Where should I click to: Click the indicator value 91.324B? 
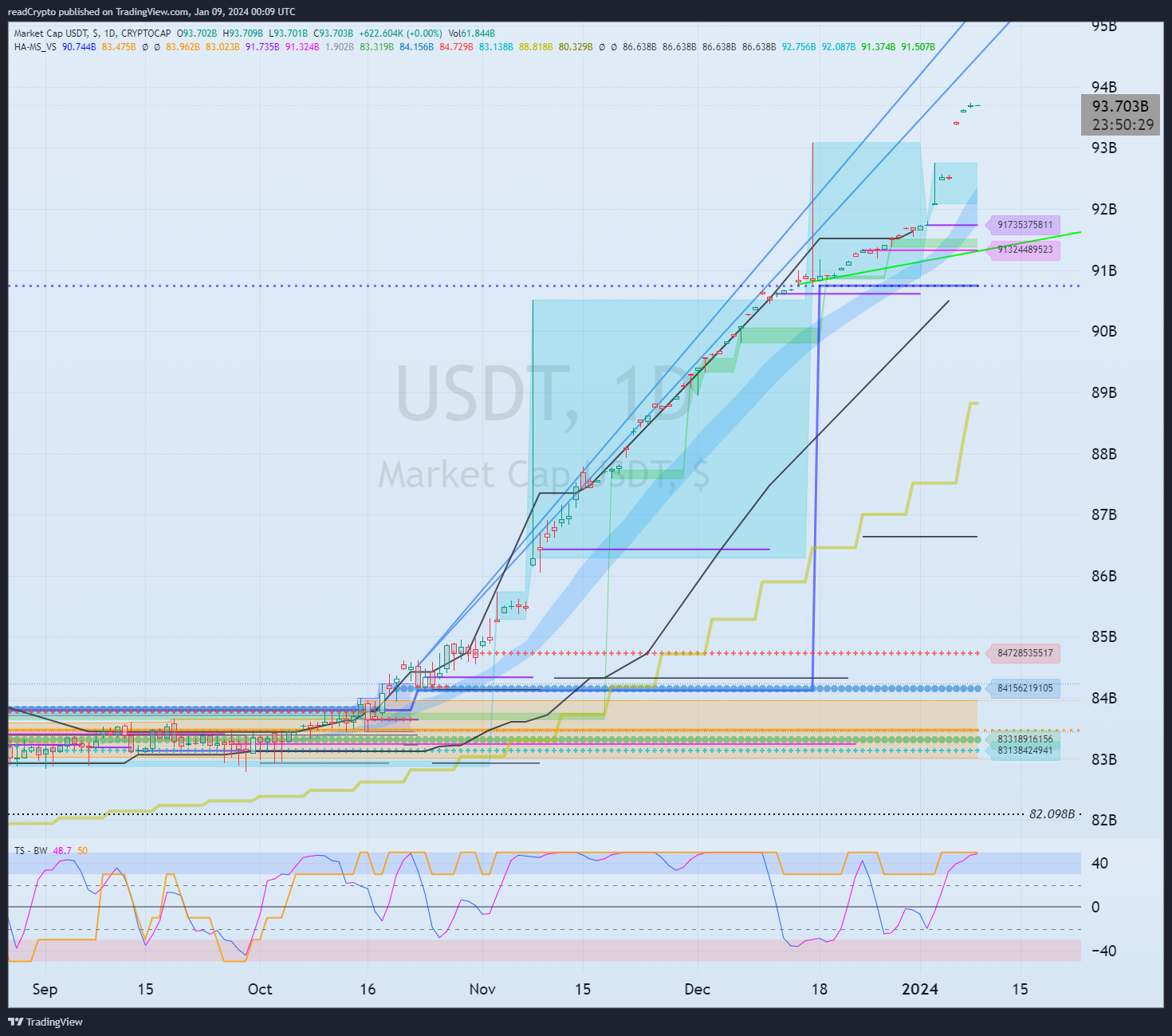302,47
